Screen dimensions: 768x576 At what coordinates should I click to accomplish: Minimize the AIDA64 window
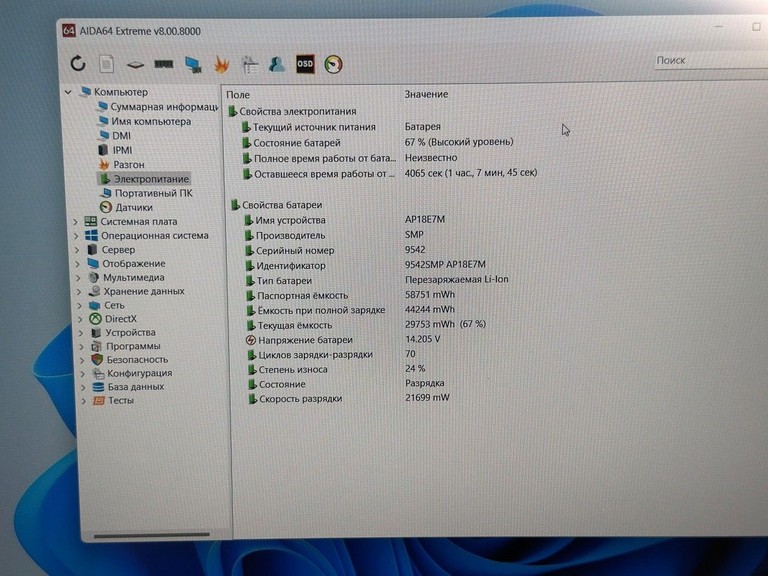coord(719,26)
